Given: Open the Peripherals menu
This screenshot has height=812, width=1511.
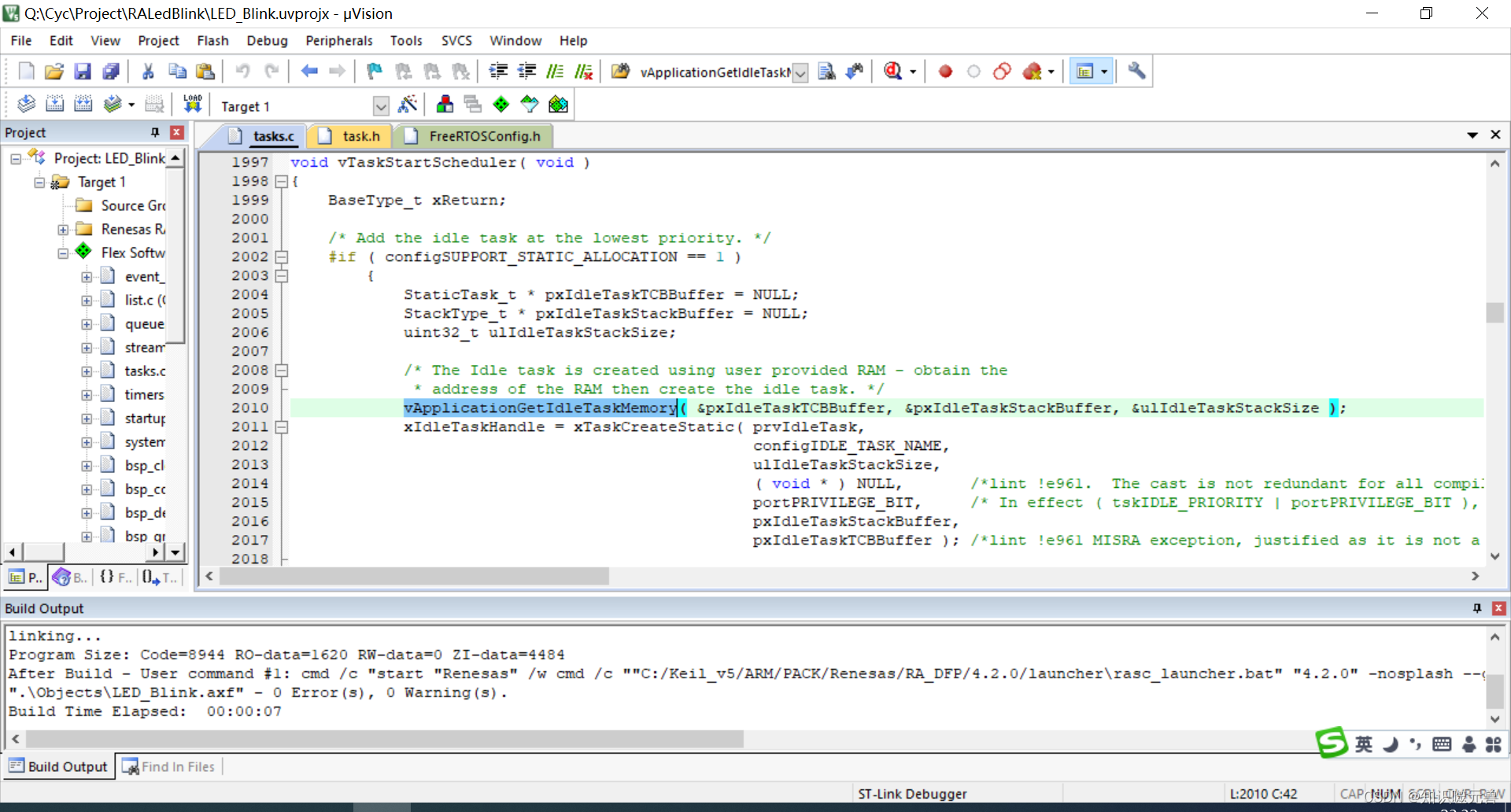Looking at the screenshot, I should click(339, 40).
